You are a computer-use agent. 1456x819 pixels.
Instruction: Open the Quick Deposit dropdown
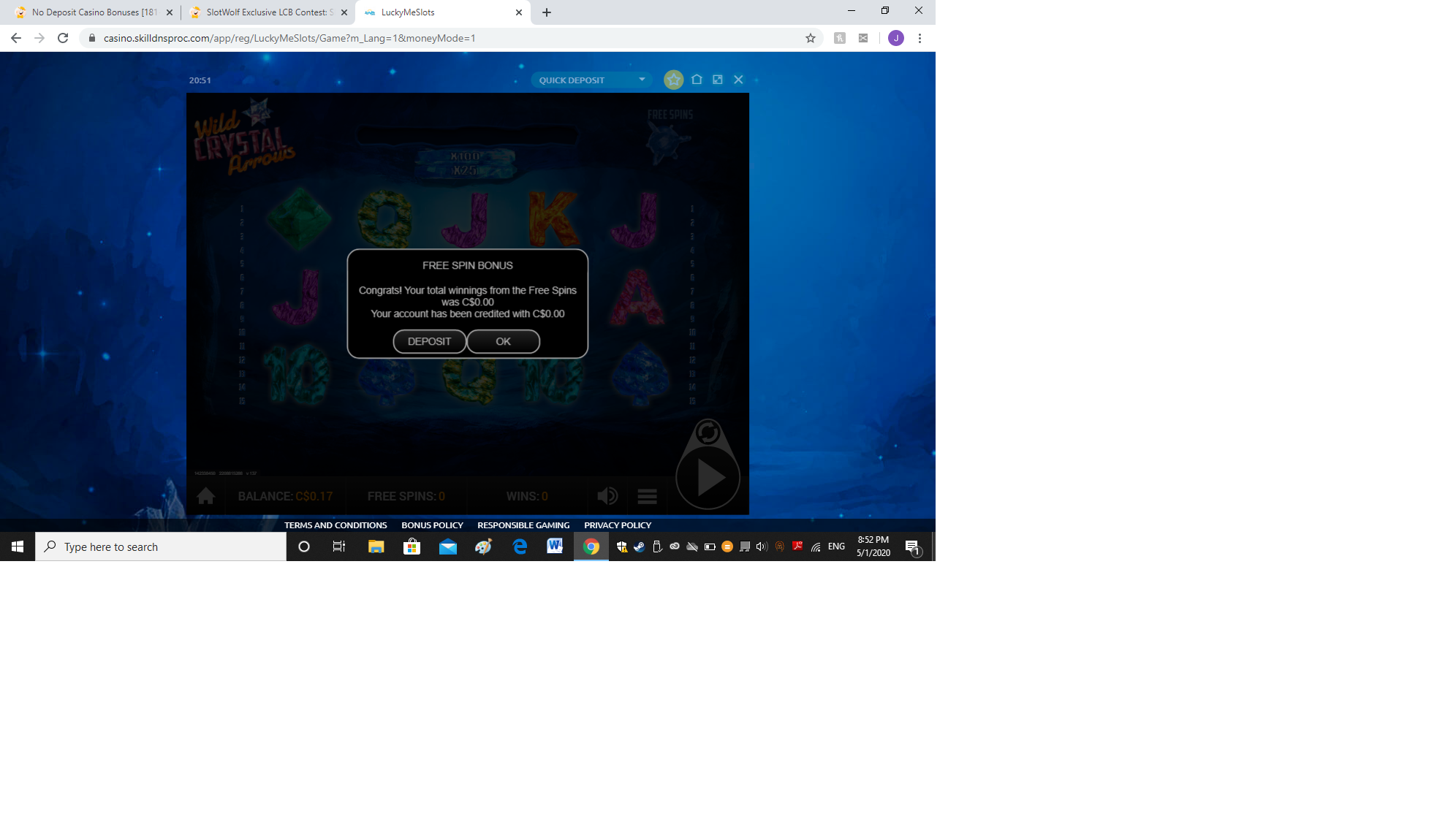(x=591, y=80)
